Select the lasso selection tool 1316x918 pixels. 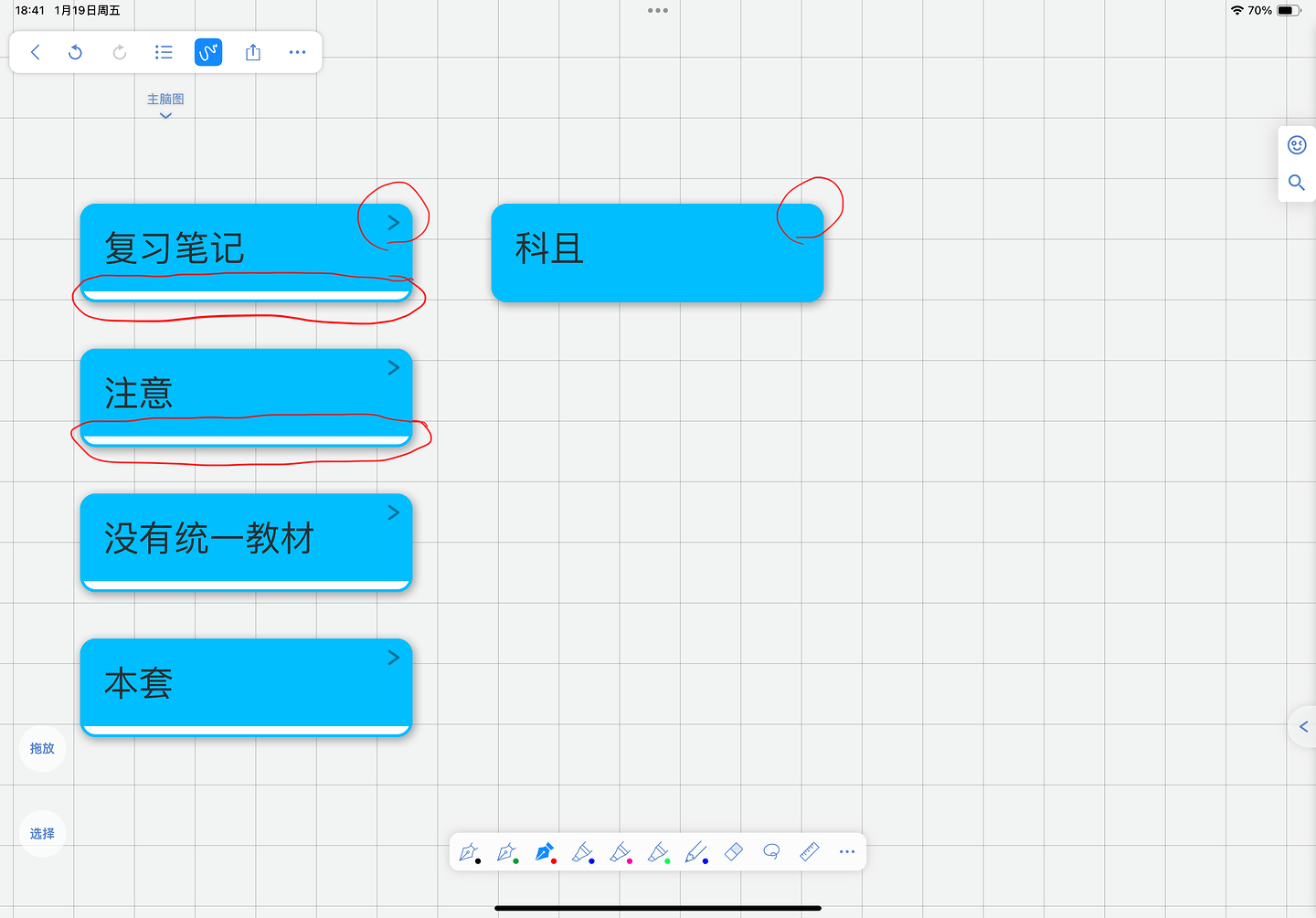point(771,851)
